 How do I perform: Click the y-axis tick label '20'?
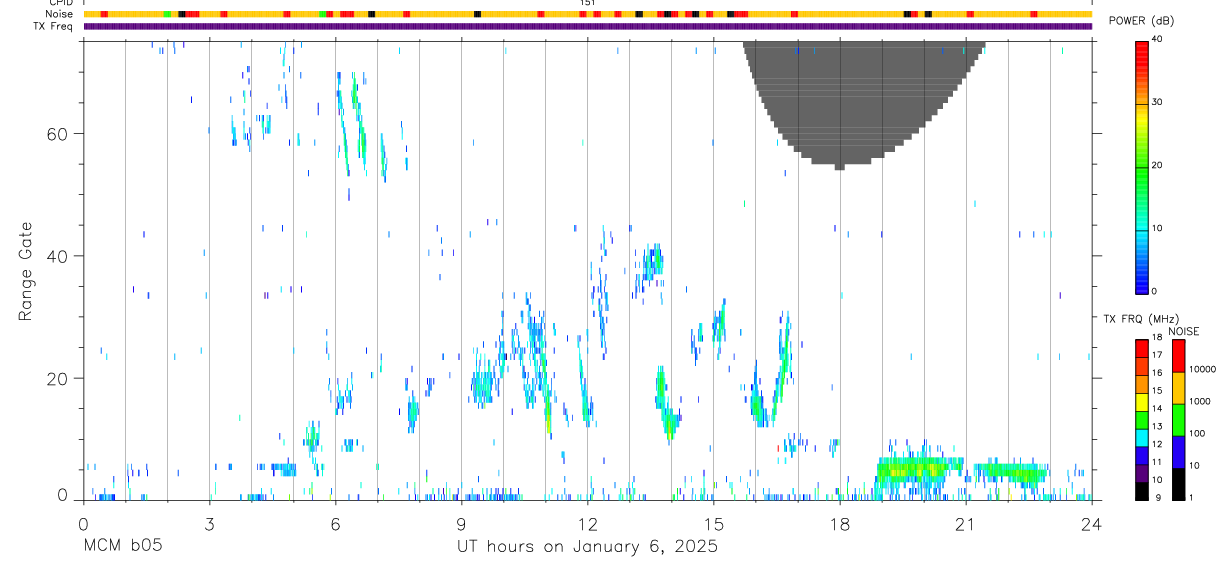[x=58, y=379]
